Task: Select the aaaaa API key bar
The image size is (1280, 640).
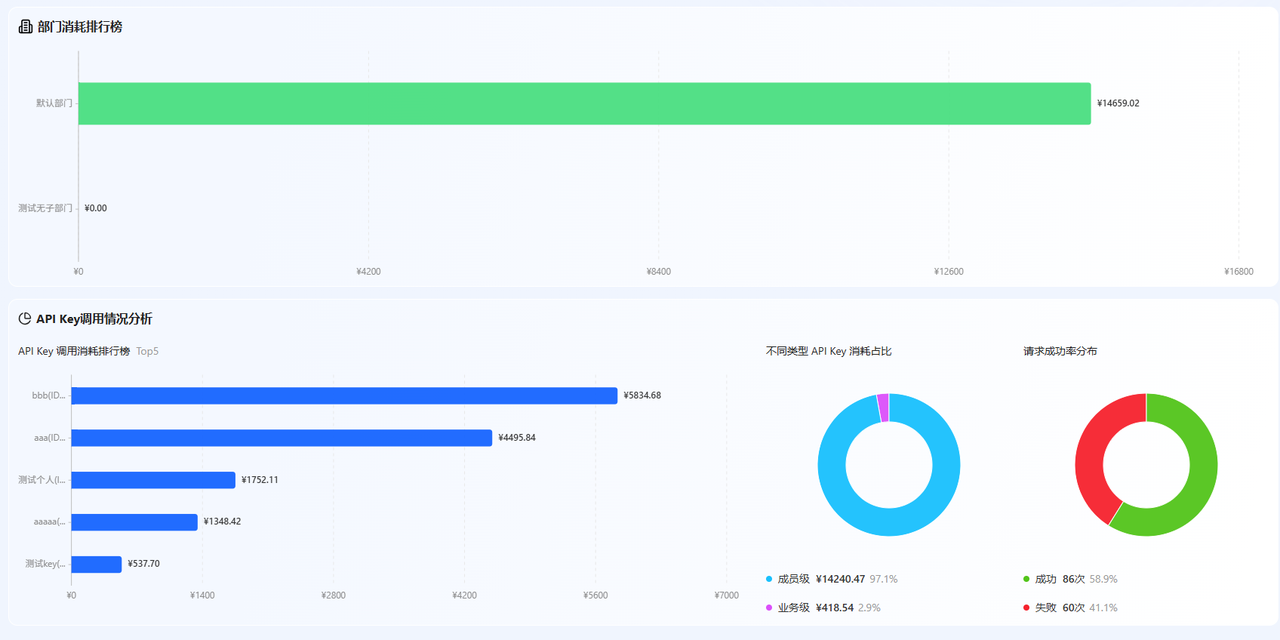Action: 134,522
